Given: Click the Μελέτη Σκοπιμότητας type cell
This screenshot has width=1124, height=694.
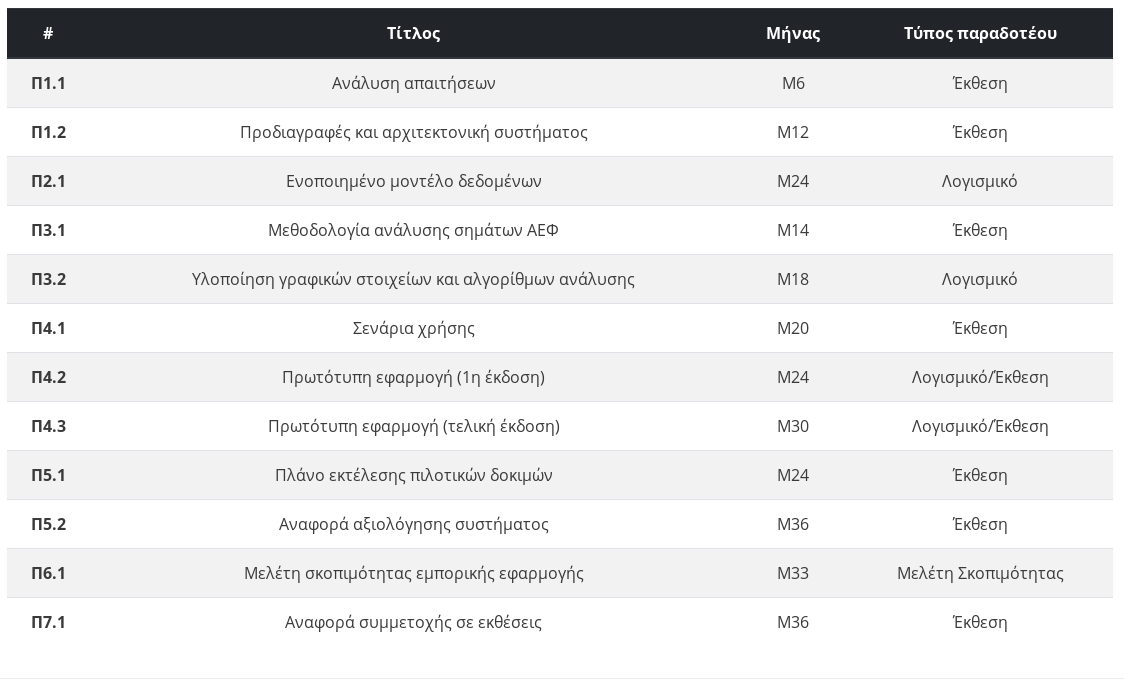Looking at the screenshot, I should [980, 573].
